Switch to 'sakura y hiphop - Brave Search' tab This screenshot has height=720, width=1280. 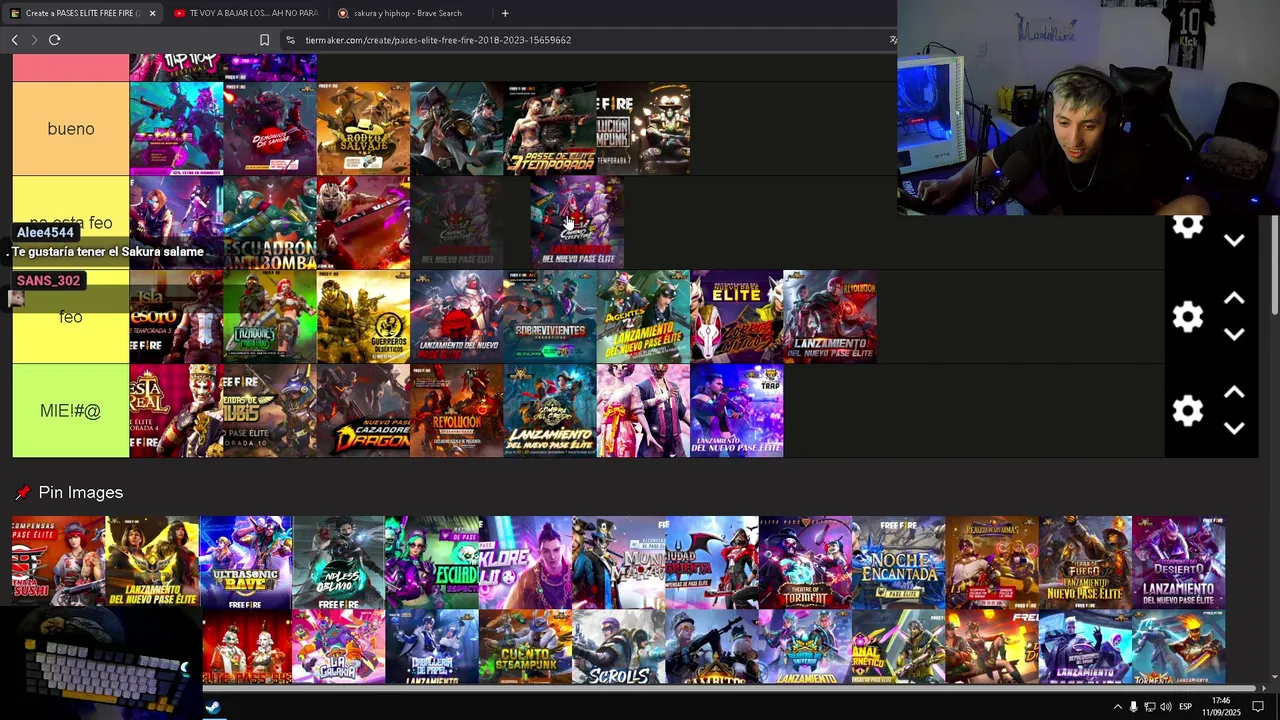(x=408, y=13)
